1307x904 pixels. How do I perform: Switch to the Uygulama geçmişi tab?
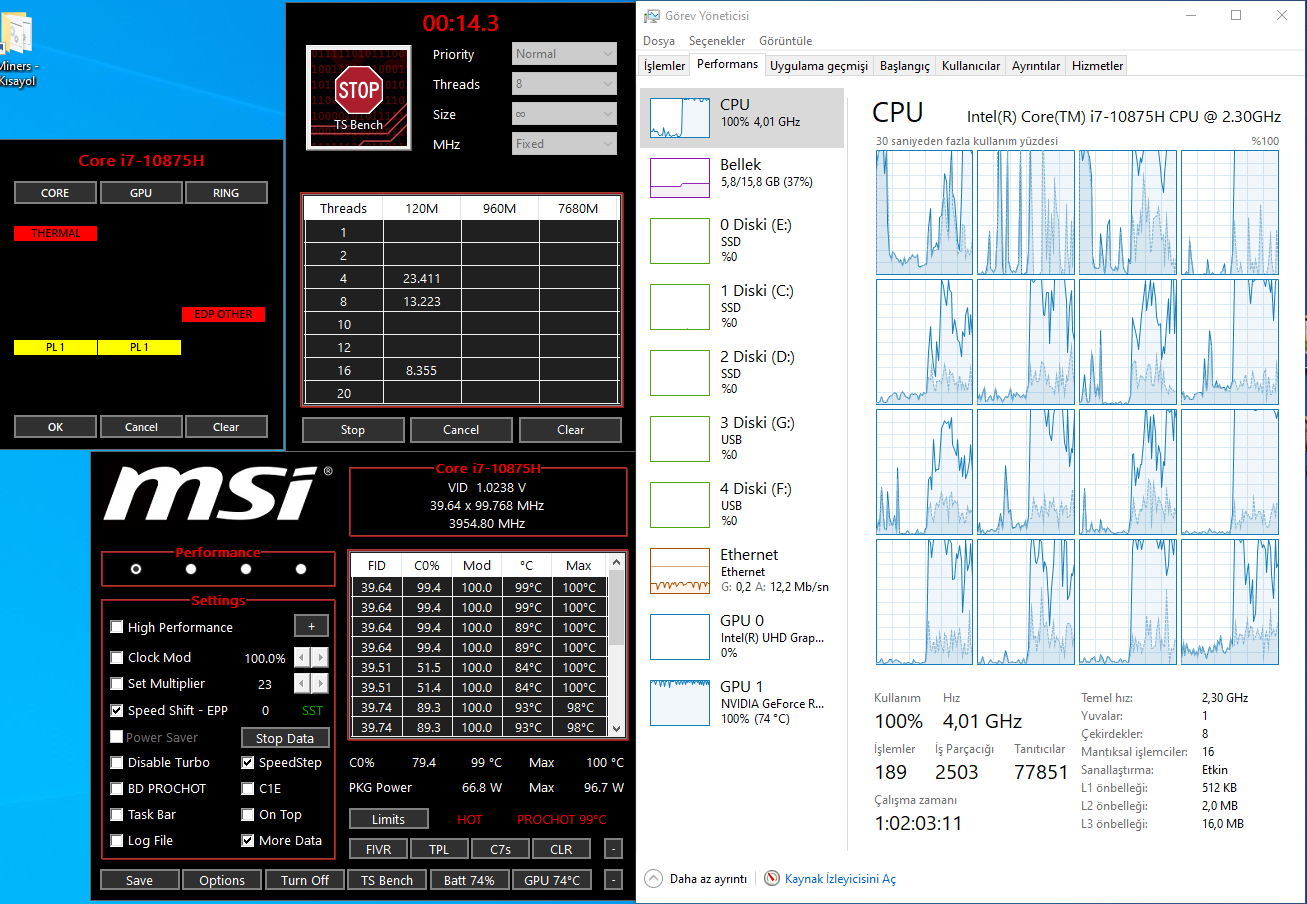[x=818, y=66]
